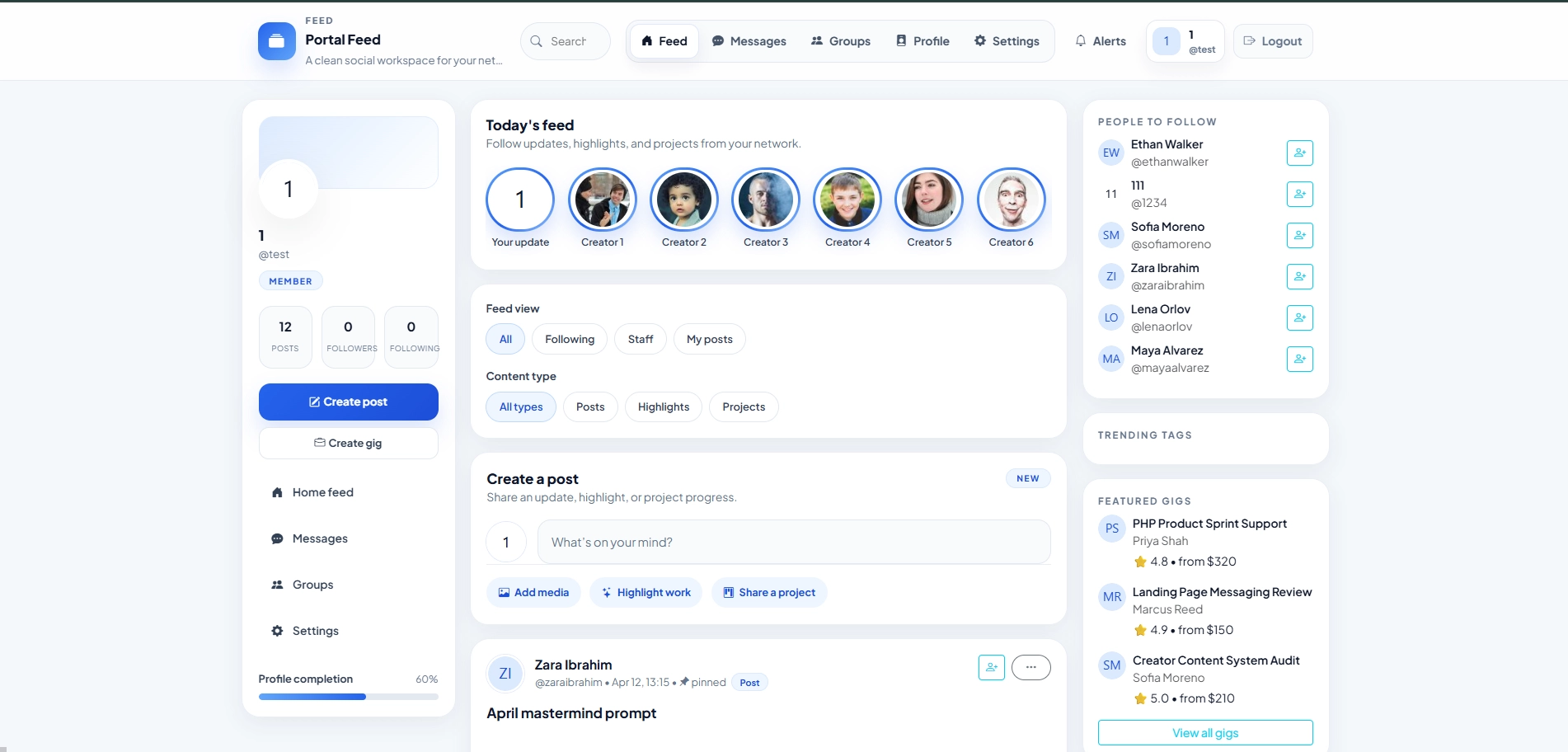Viewport: 1568px width, 752px height.
Task: Show only My posts
Action: 710,339
